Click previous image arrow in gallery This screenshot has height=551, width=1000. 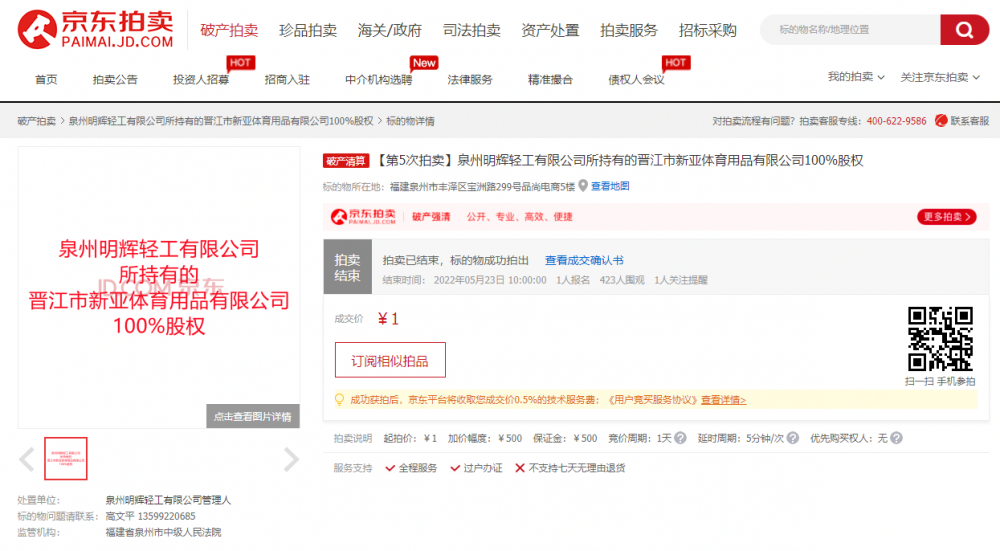tap(26, 459)
